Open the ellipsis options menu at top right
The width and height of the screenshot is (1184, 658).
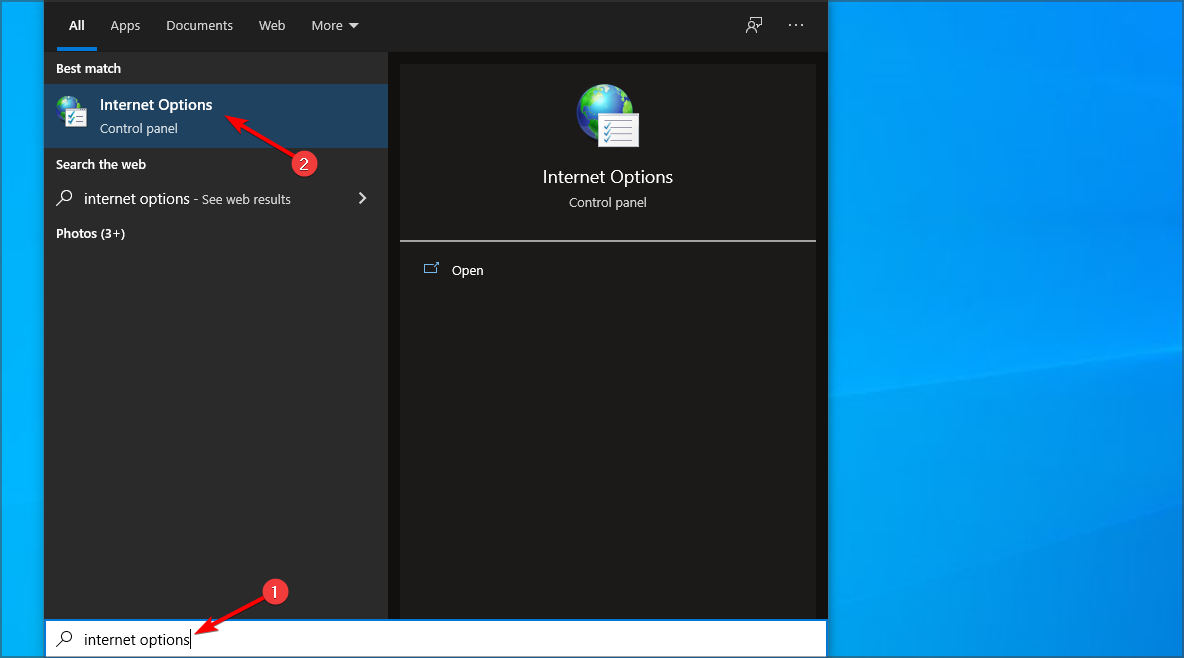[796, 25]
